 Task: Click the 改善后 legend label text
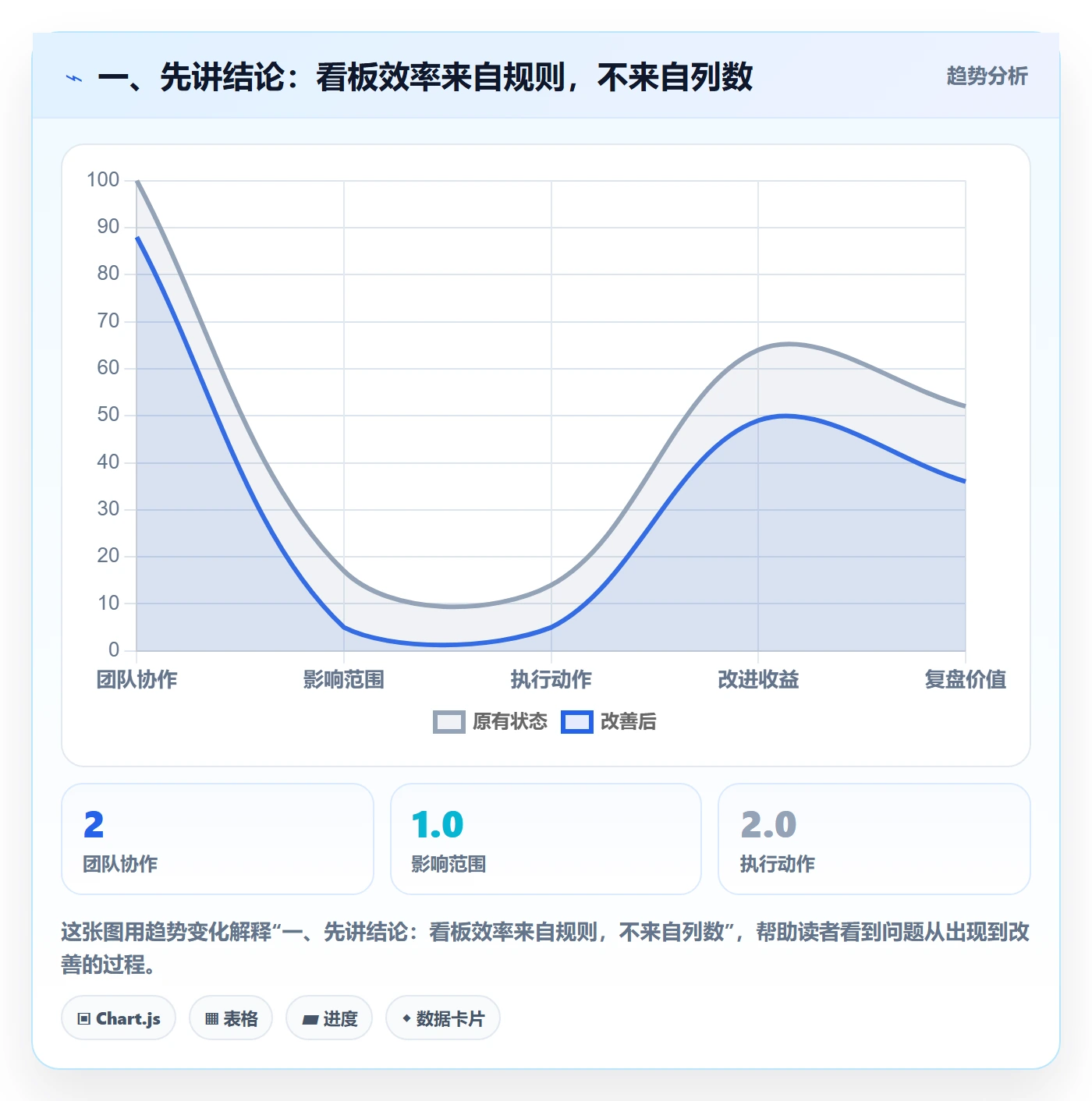point(629,722)
